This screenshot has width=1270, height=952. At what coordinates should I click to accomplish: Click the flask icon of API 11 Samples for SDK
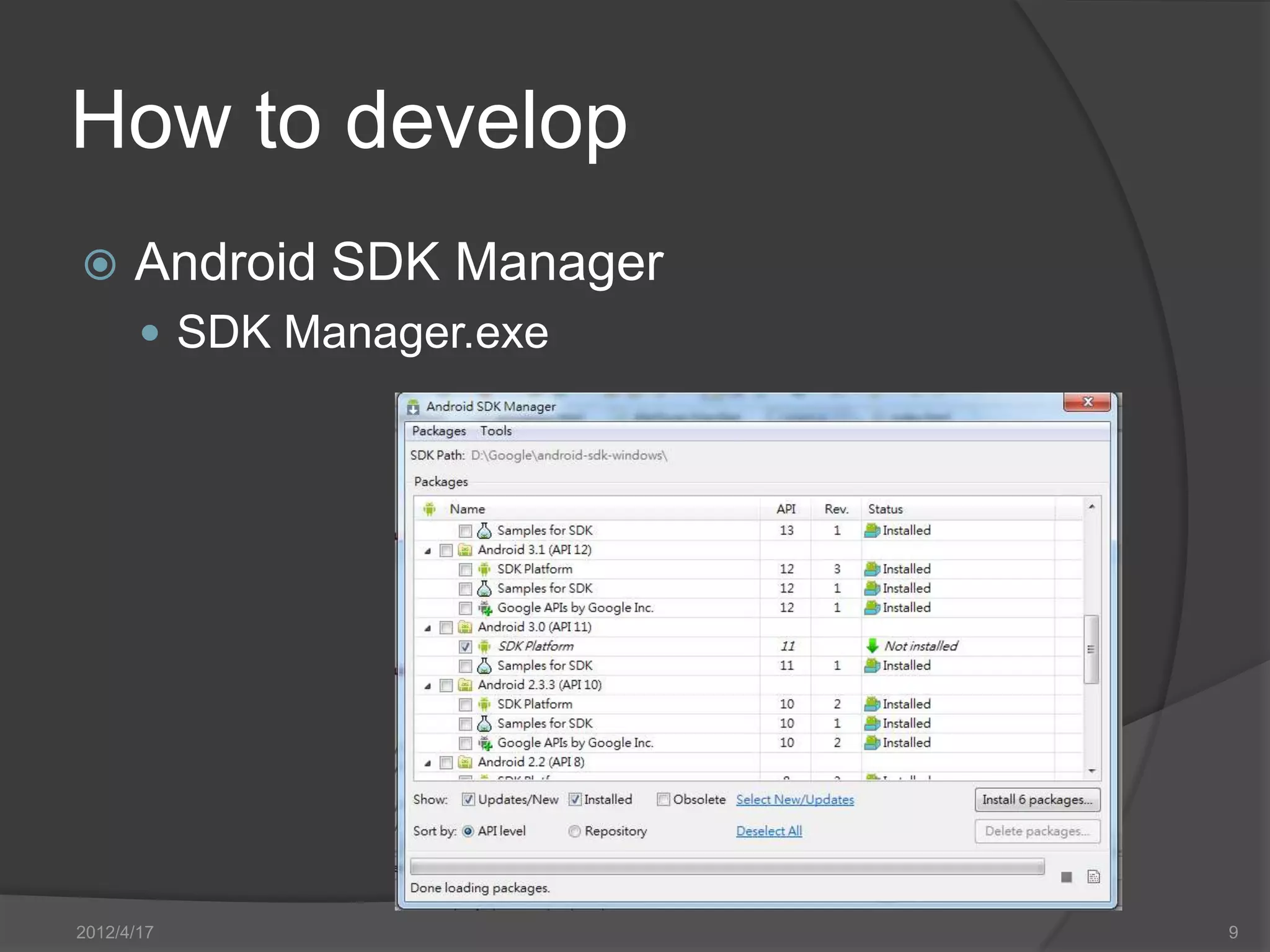pos(484,666)
